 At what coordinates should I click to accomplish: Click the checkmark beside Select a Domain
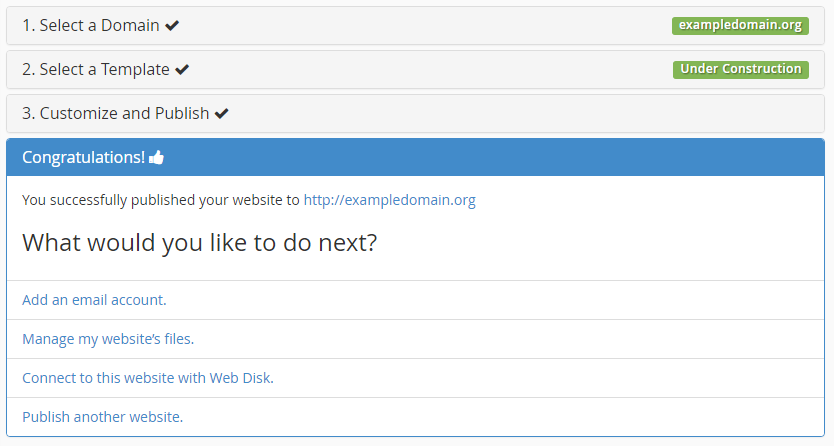coord(172,26)
